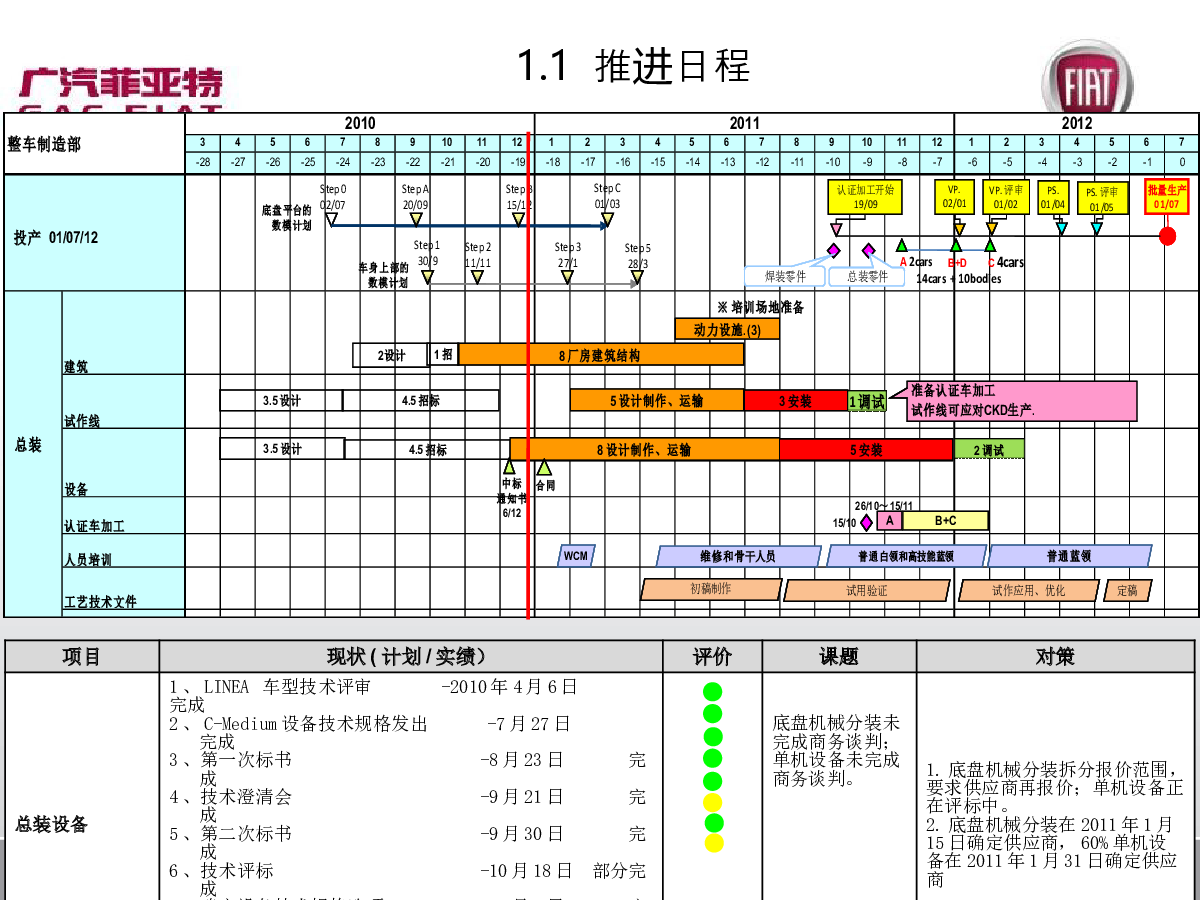
Task: Select the 8设计制作、运输 bar in 设备
Action: click(x=645, y=449)
